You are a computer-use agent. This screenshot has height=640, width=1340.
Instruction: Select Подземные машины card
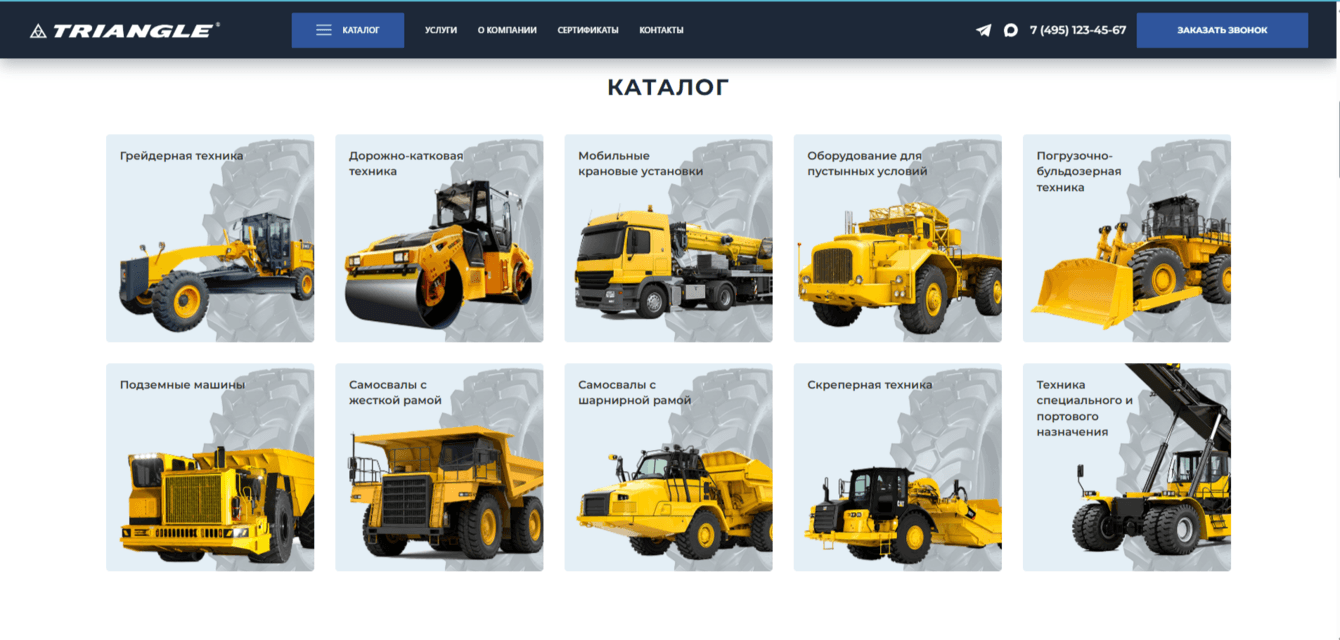click(210, 467)
